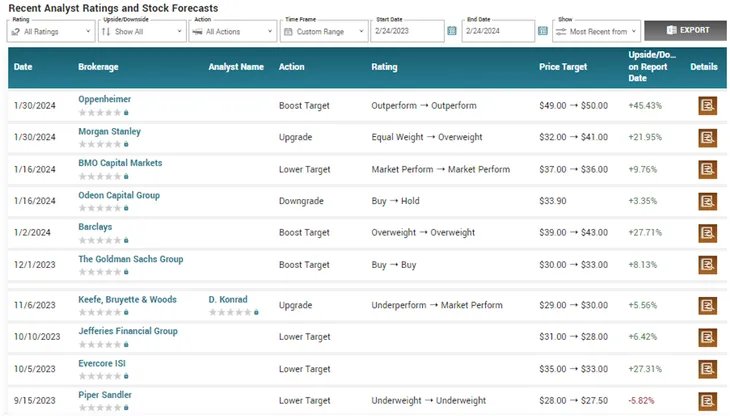
Task: Click star rating under The Goldman Sachs Group
Action: click(x=100, y=272)
